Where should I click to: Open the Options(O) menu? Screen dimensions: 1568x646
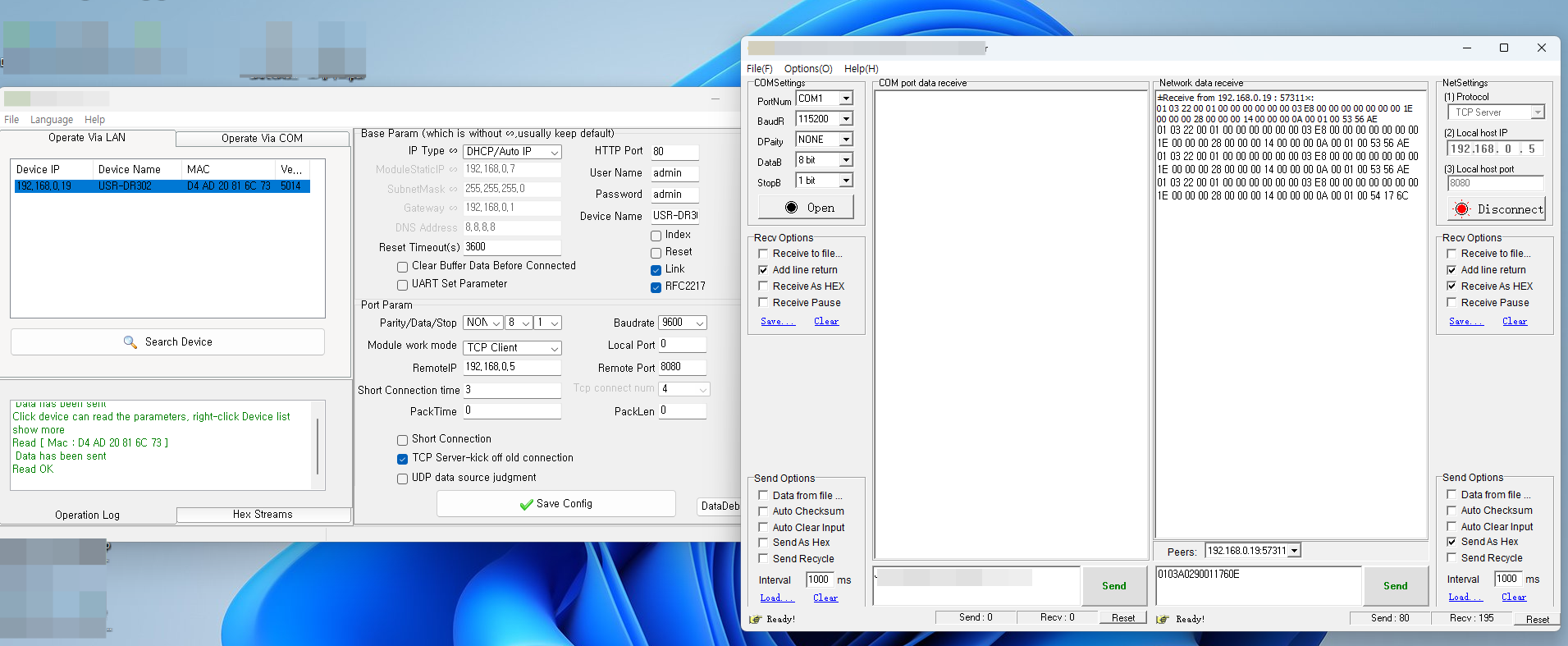(x=807, y=69)
